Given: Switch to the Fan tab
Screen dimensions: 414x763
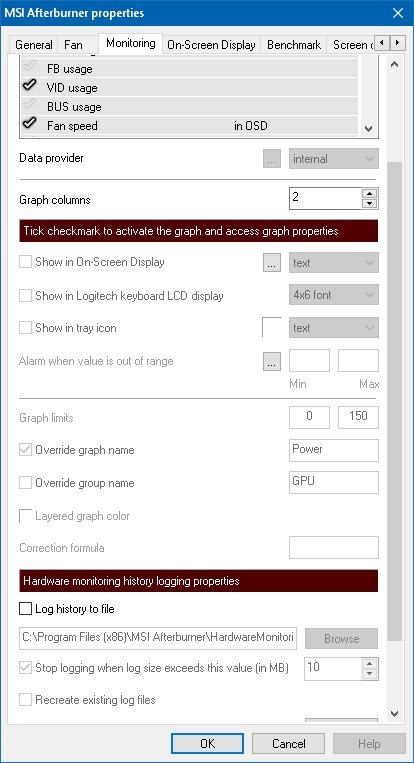Looking at the screenshot, I should [73, 45].
